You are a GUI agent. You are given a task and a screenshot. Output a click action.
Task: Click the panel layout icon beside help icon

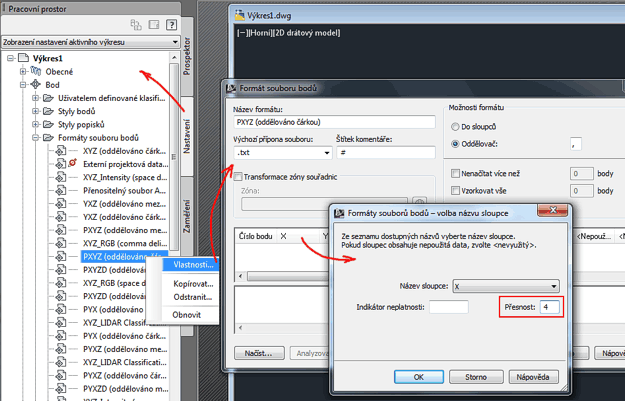coord(152,24)
